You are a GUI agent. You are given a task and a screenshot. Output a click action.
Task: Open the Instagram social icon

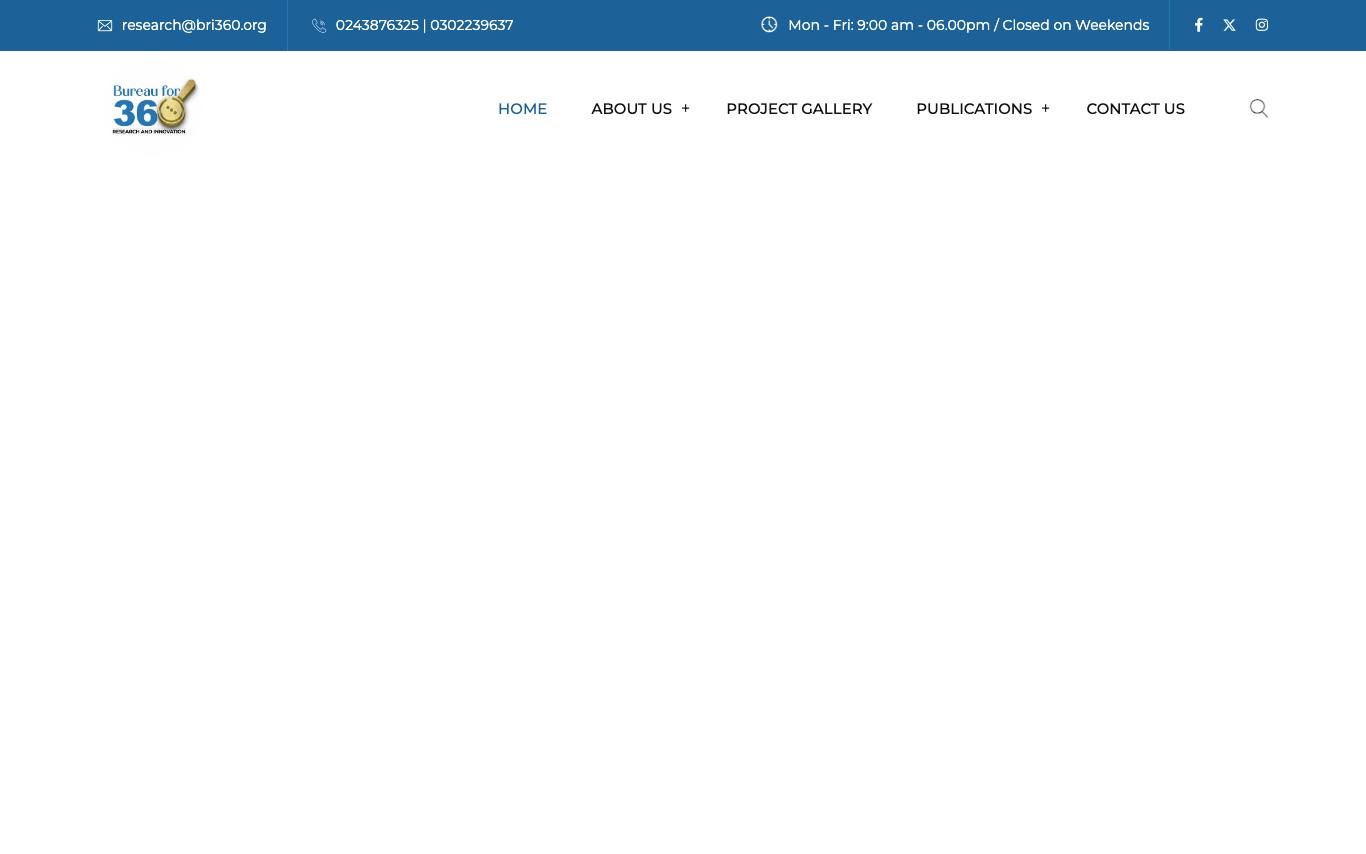tap(1262, 25)
